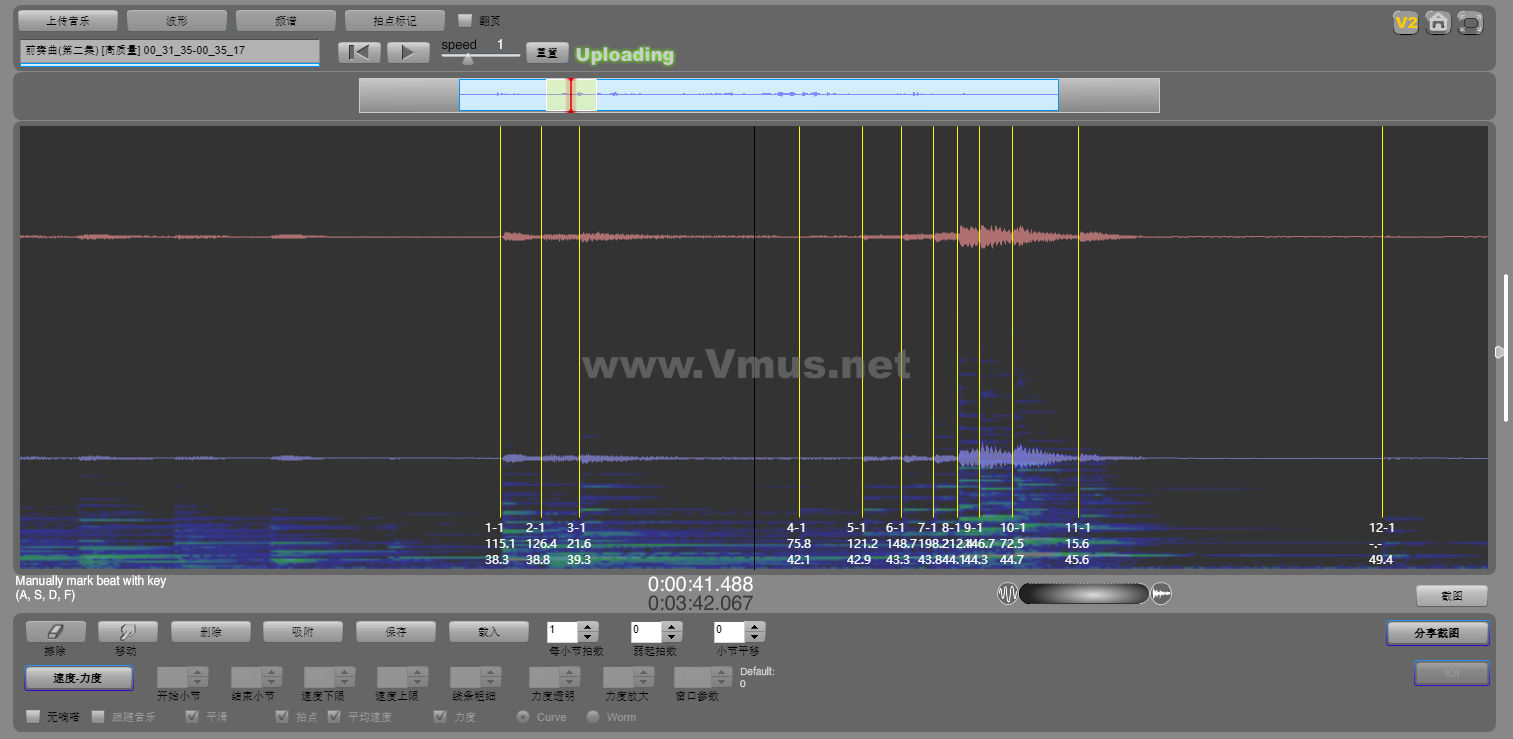Open the home icon button

click(1438, 23)
